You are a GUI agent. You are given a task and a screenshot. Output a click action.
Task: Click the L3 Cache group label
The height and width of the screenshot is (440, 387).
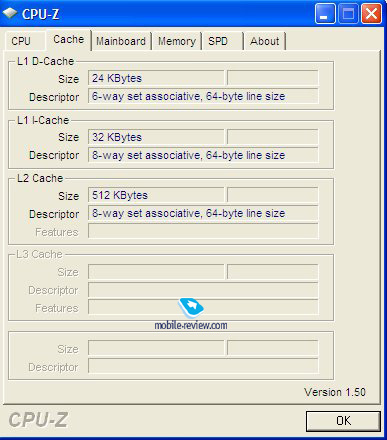click(39, 254)
